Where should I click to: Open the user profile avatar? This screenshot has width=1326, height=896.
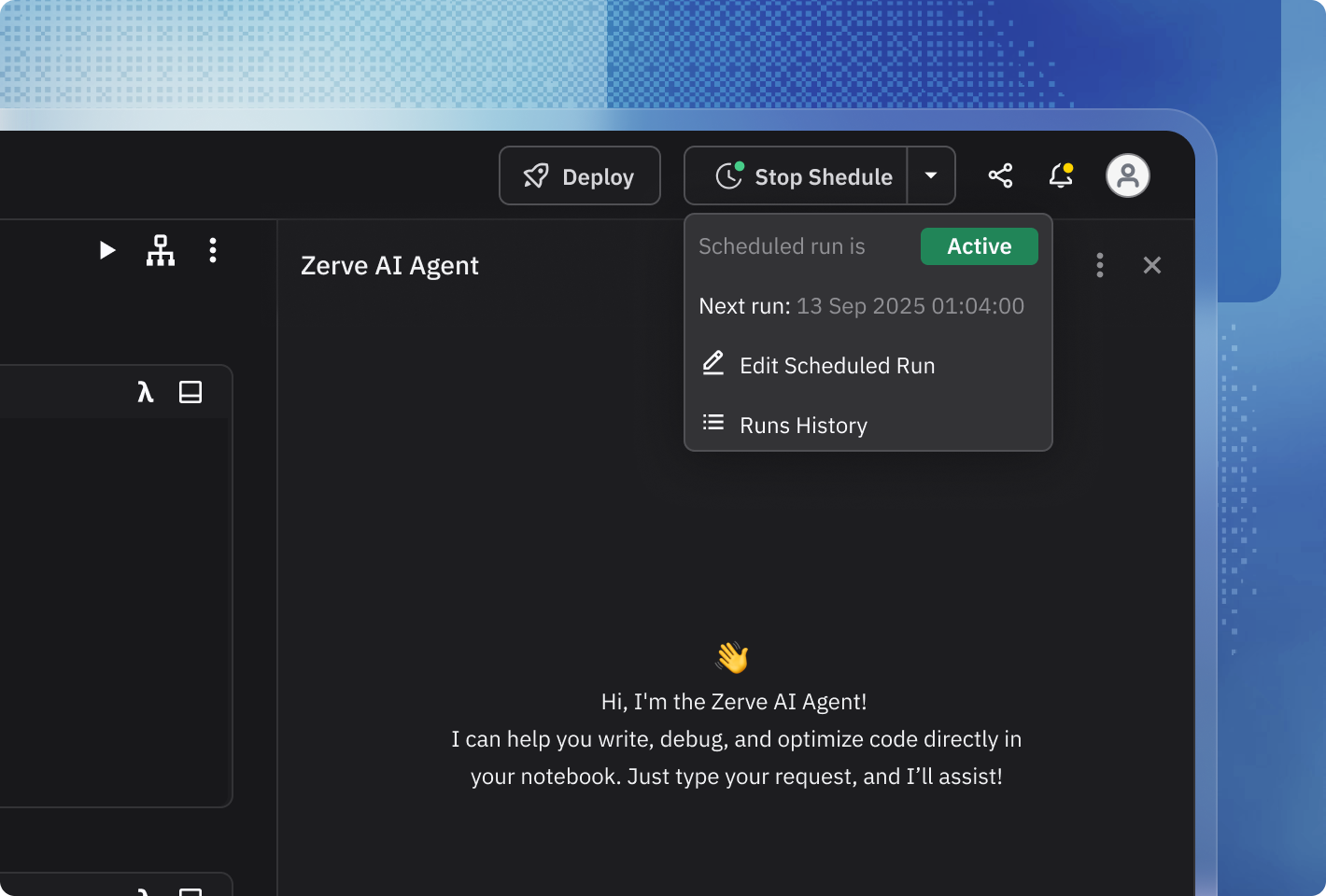(1127, 175)
